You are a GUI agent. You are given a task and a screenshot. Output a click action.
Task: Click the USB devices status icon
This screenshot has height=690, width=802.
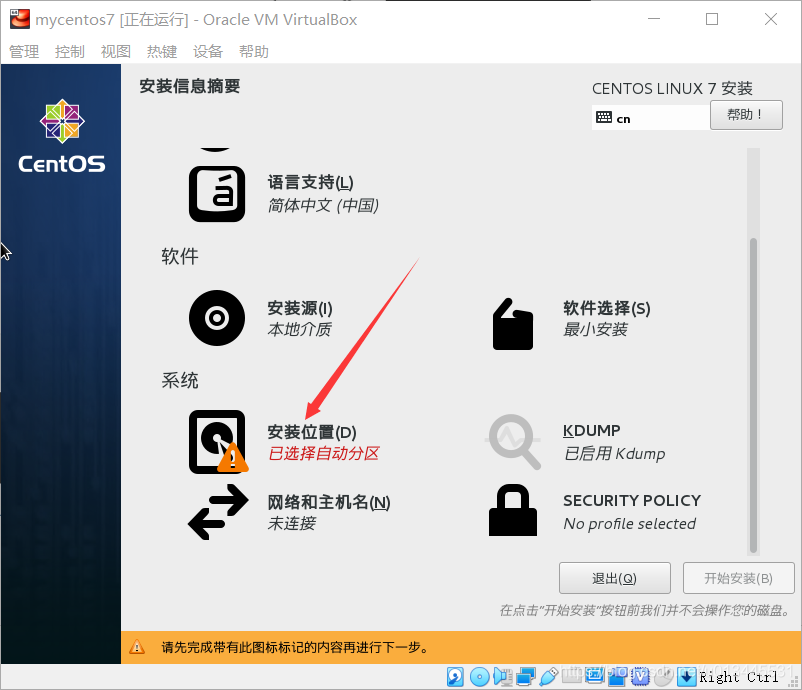pyautogui.click(x=548, y=677)
